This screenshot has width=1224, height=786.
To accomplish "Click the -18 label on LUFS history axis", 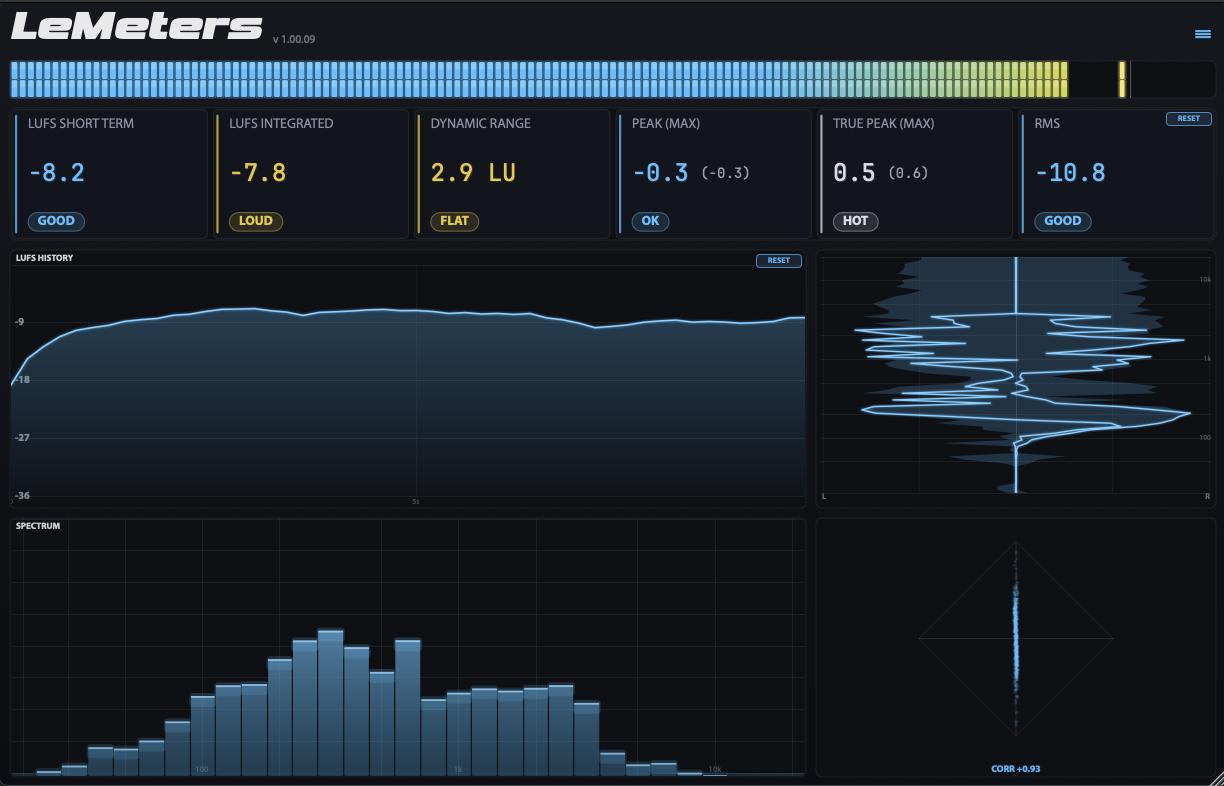I will (x=22, y=380).
